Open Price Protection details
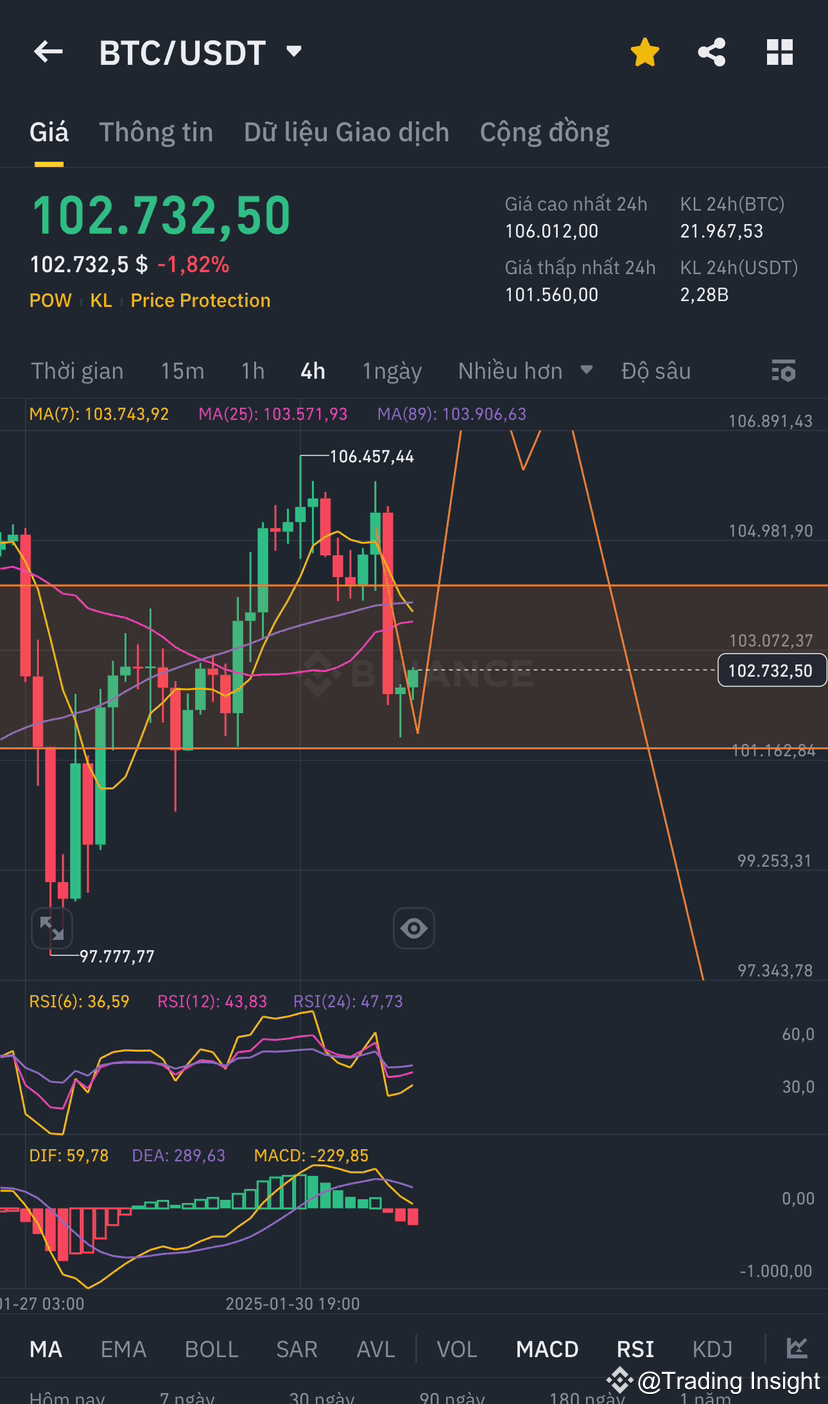 coord(200,300)
